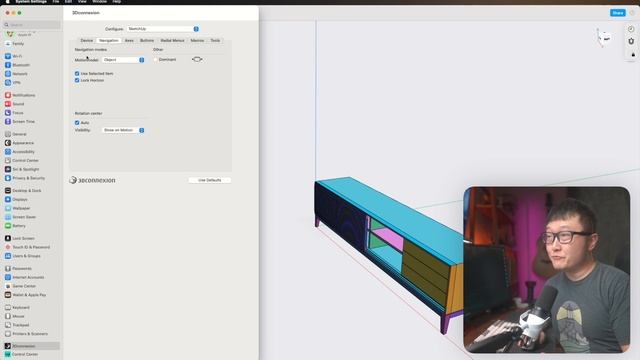Switch to the Radial Menus tab

pos(172,40)
